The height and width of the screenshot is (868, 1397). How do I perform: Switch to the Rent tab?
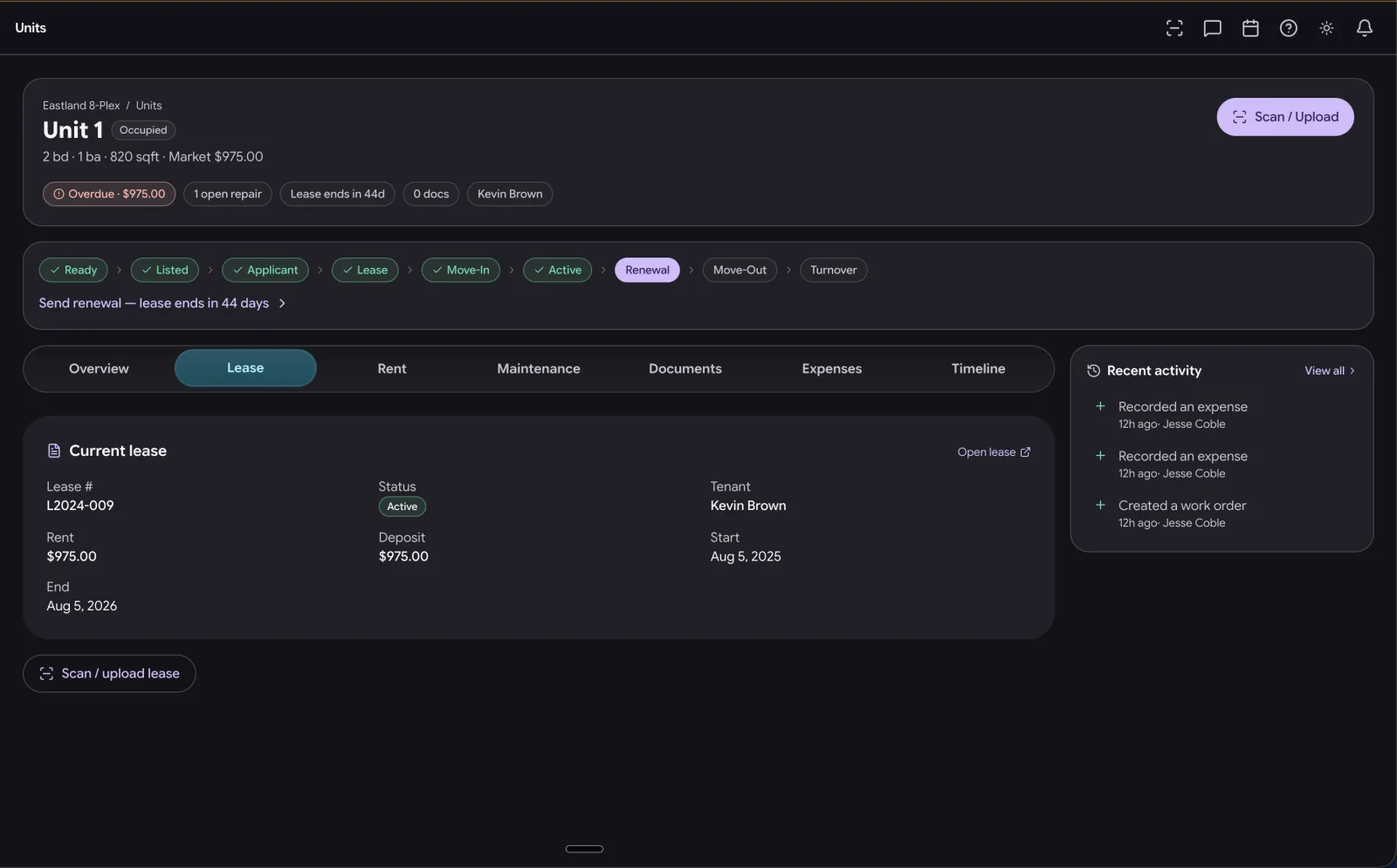click(x=392, y=369)
